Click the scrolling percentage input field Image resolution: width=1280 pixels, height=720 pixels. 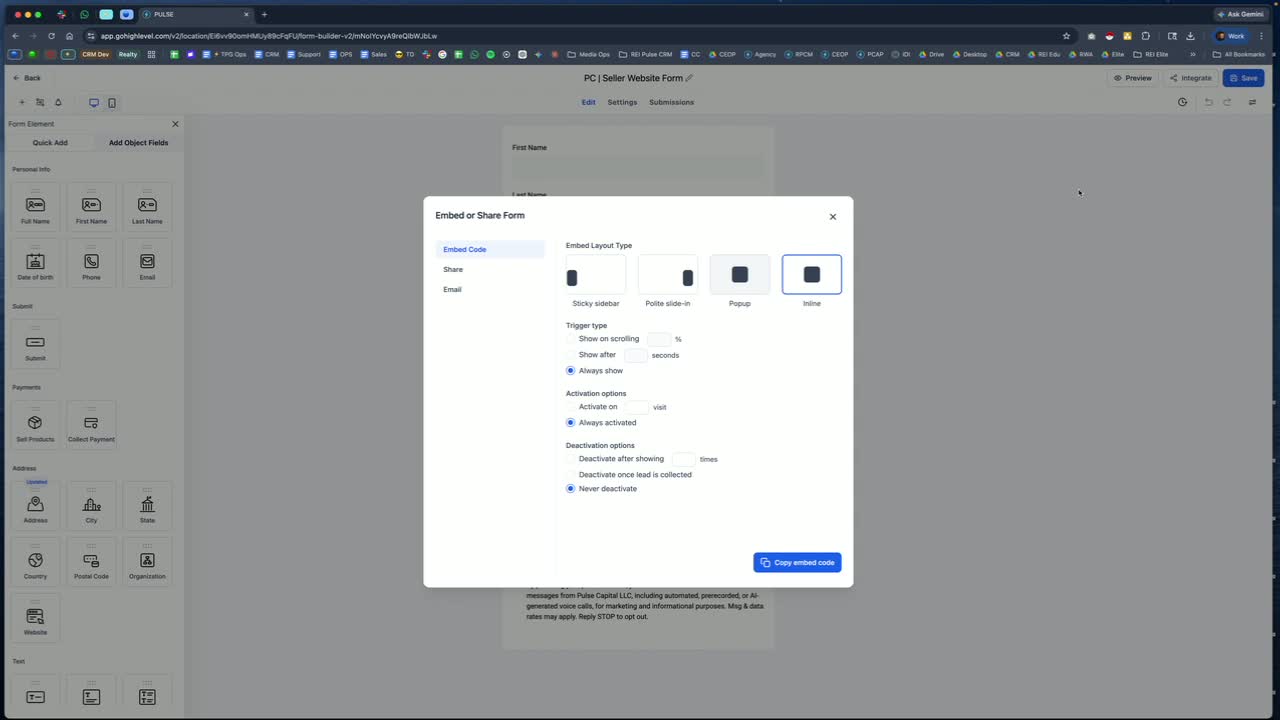pyautogui.click(x=659, y=339)
